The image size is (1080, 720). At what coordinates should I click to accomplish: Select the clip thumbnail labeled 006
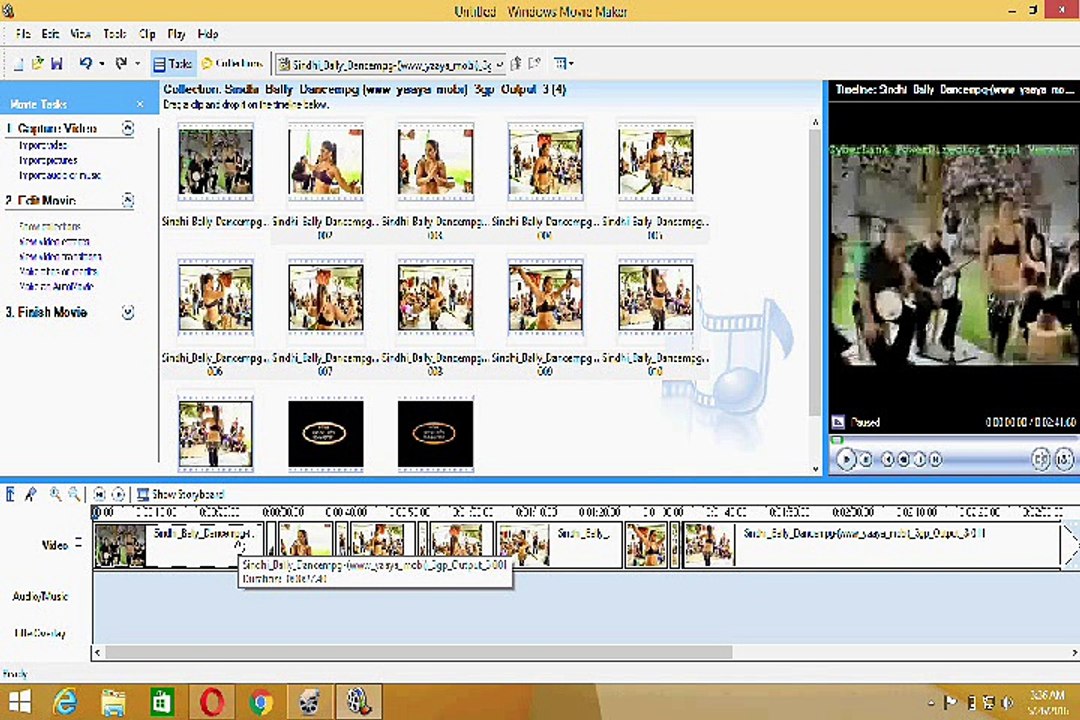[216, 298]
